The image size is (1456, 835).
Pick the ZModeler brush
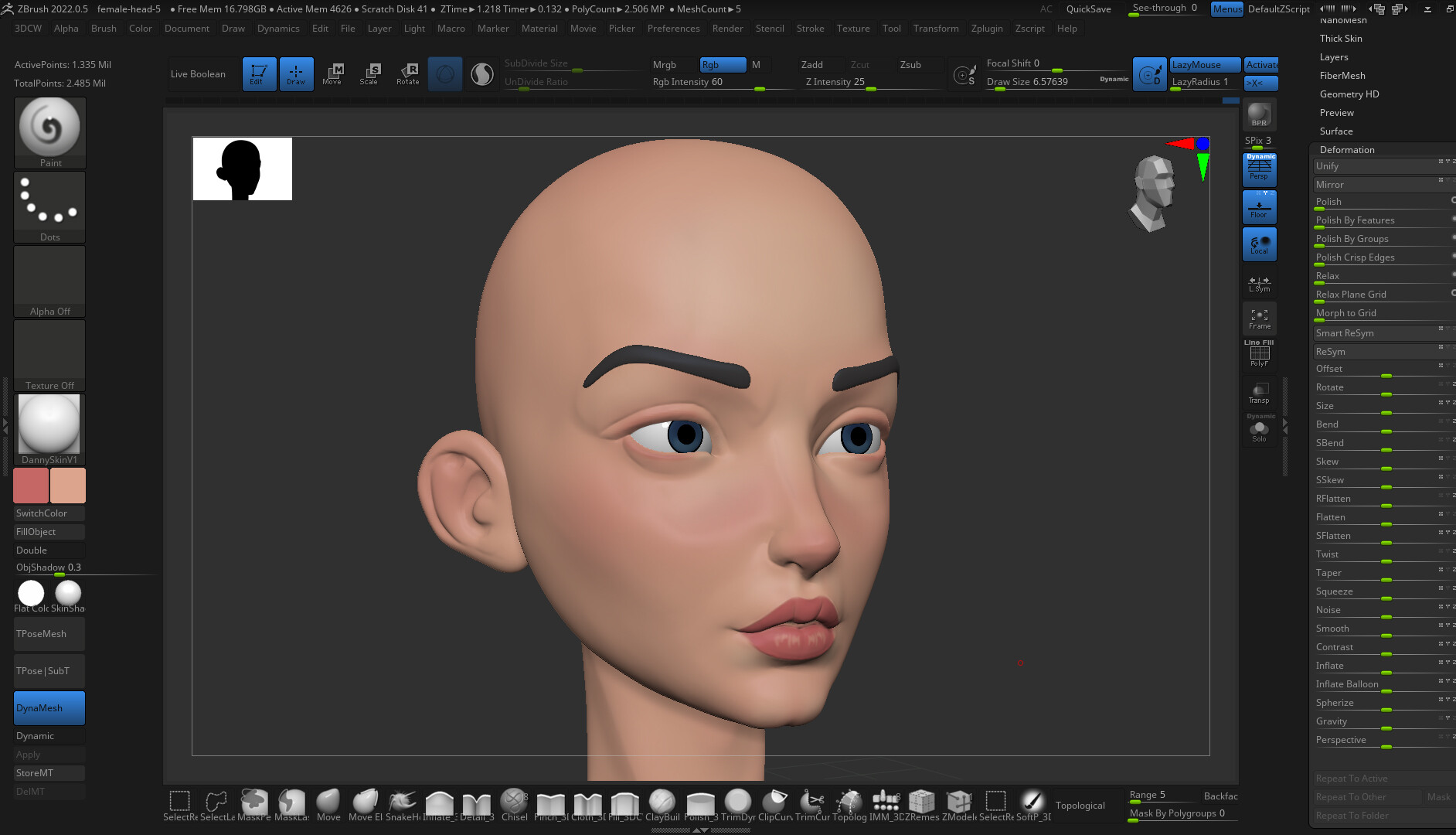(959, 803)
